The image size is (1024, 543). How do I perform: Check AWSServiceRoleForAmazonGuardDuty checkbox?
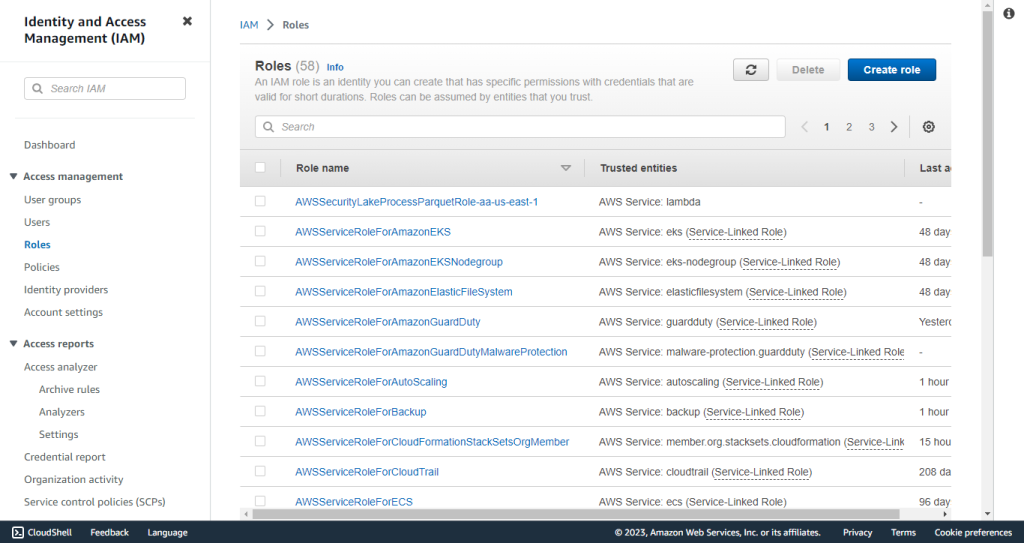pos(260,321)
